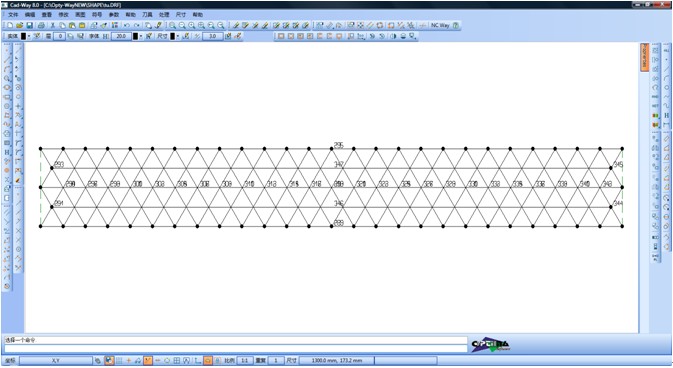Screen dimensions: 673x368
Task: Print the drawing using the printer icon
Action: point(41,25)
